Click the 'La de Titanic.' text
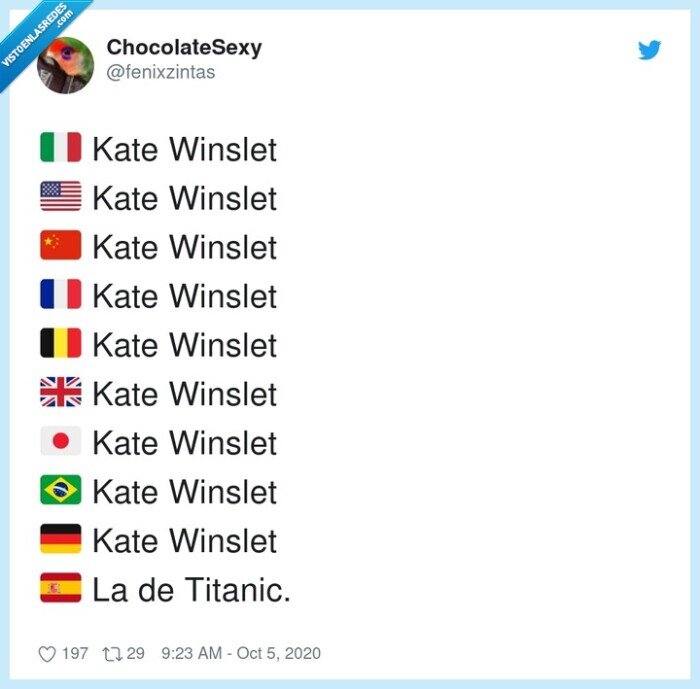The height and width of the screenshot is (689, 700). (191, 590)
